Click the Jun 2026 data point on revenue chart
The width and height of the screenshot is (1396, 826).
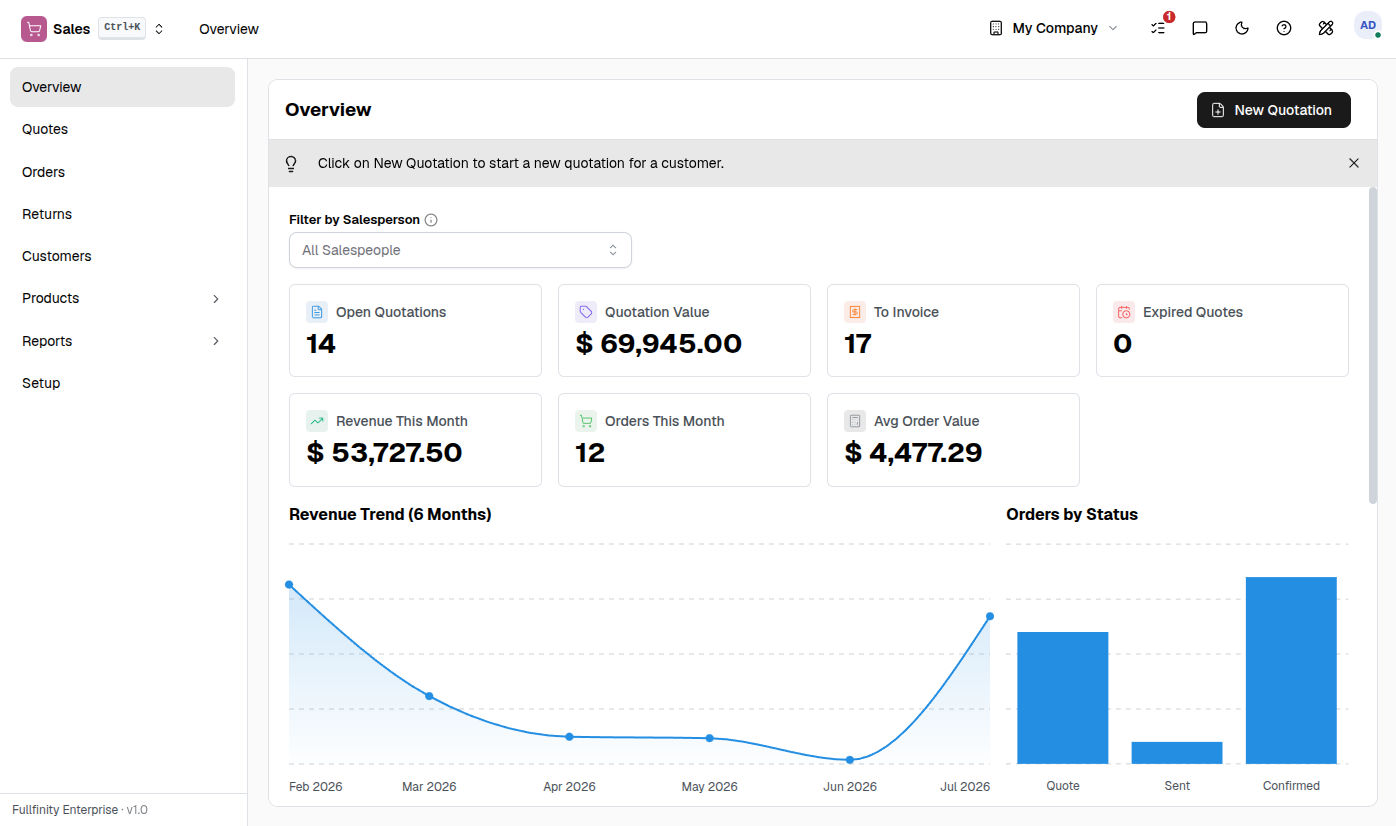pyautogui.click(x=850, y=760)
